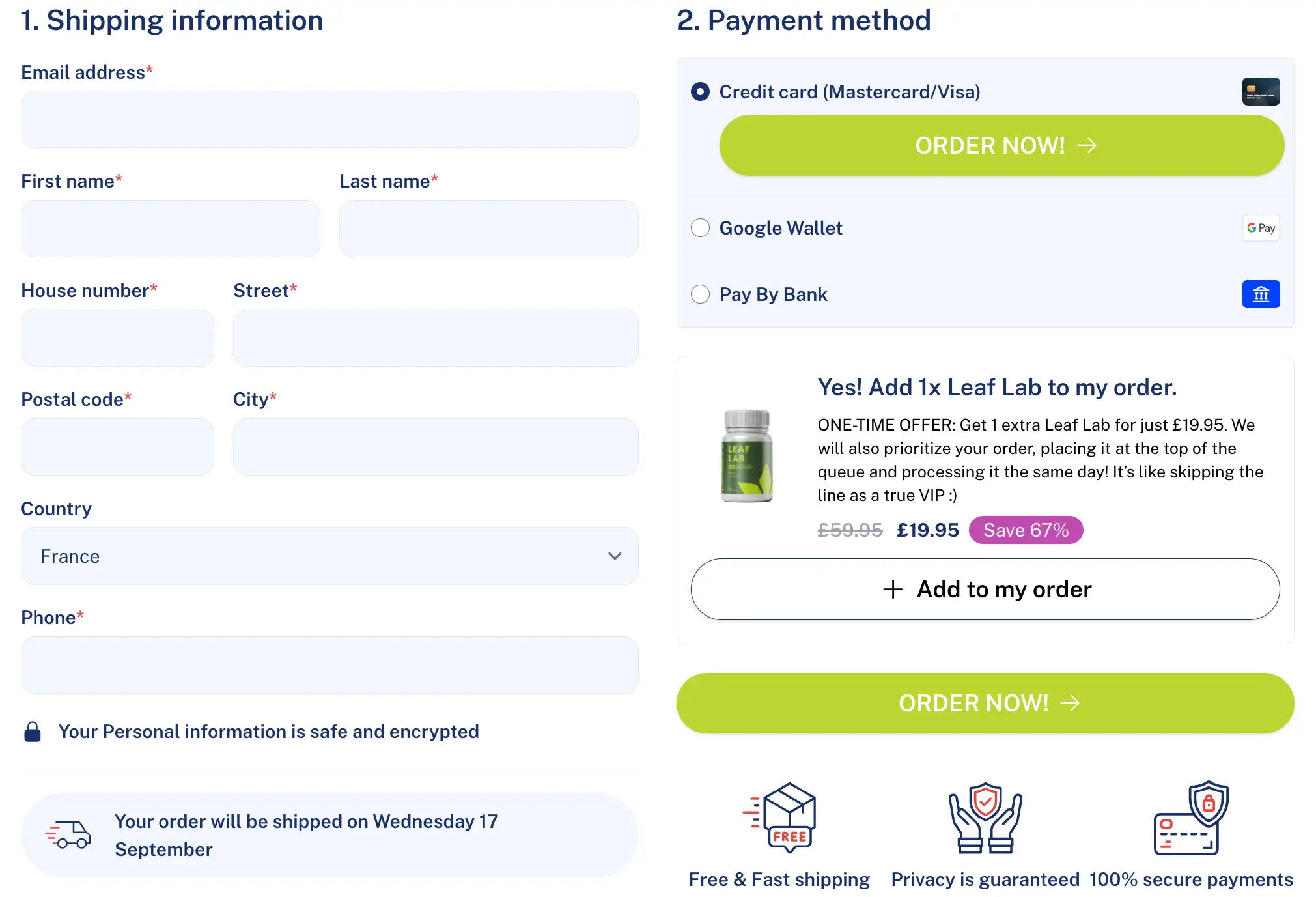Viewport: 1316px width, 897px height.
Task: Select Pay By Bank radio button
Action: [x=700, y=294]
